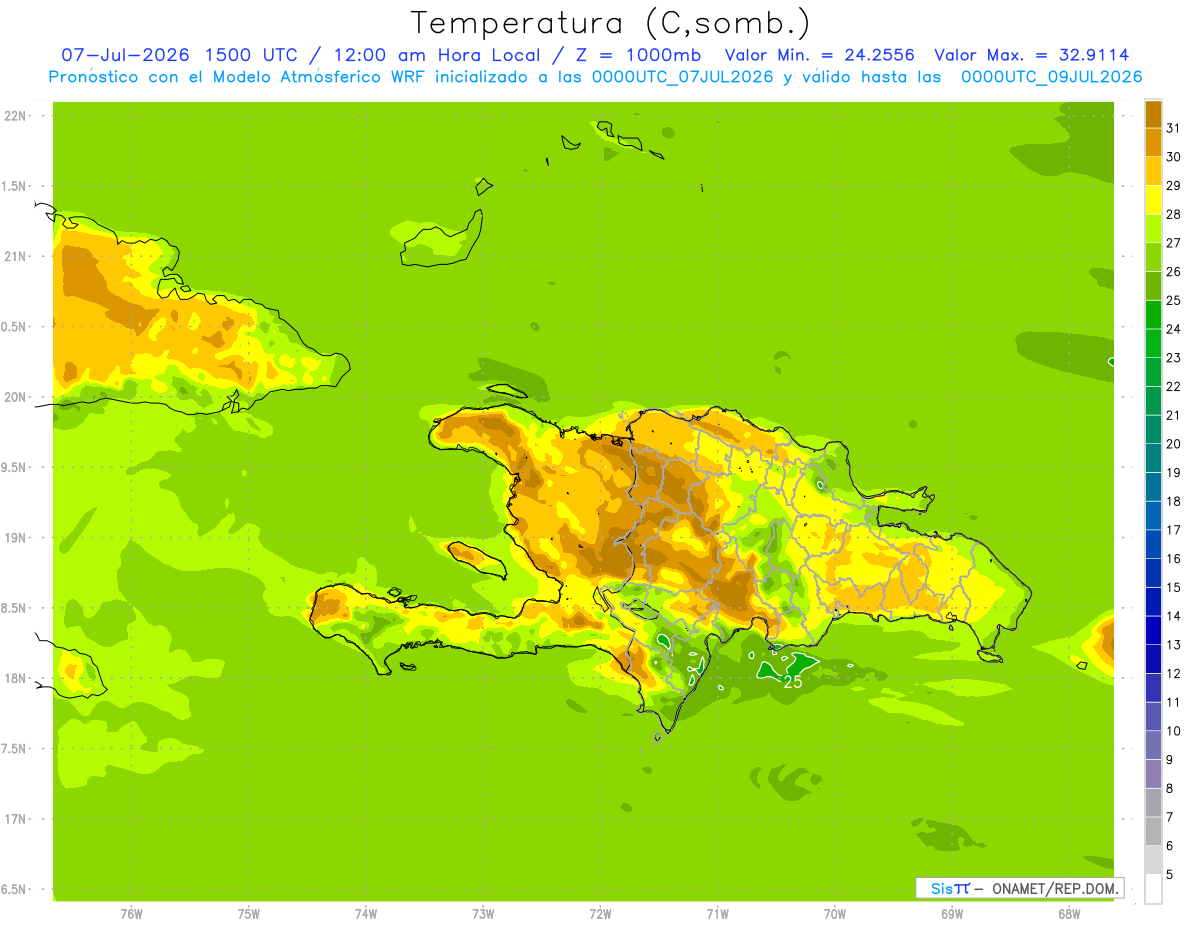Click the "21N" latitude axis label
Viewport: 1200px width, 927px height.
click(15, 256)
